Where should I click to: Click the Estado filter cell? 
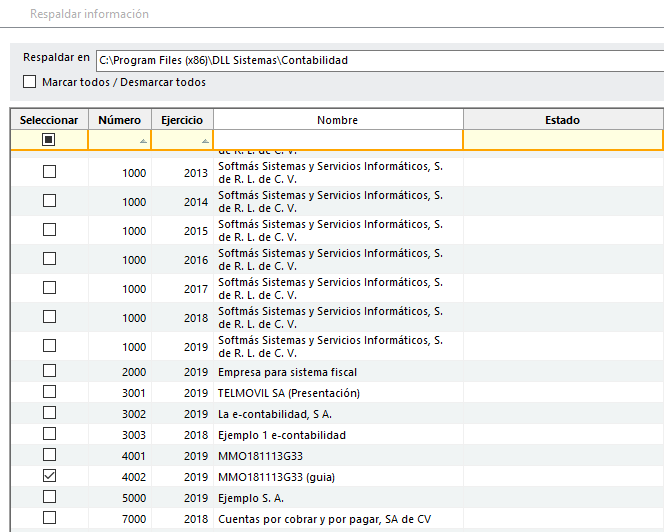562,140
